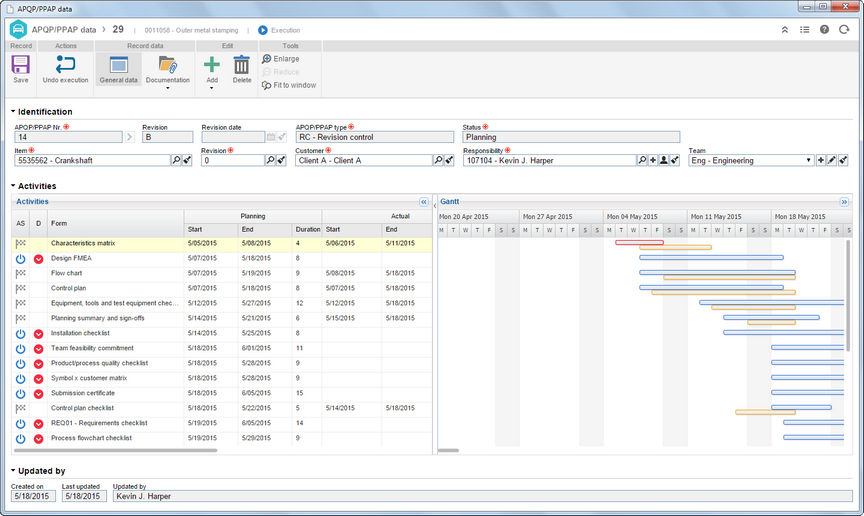Viewport: 864px width, 516px height.
Task: Click the Customer field Client A
Action: pyautogui.click(x=364, y=160)
